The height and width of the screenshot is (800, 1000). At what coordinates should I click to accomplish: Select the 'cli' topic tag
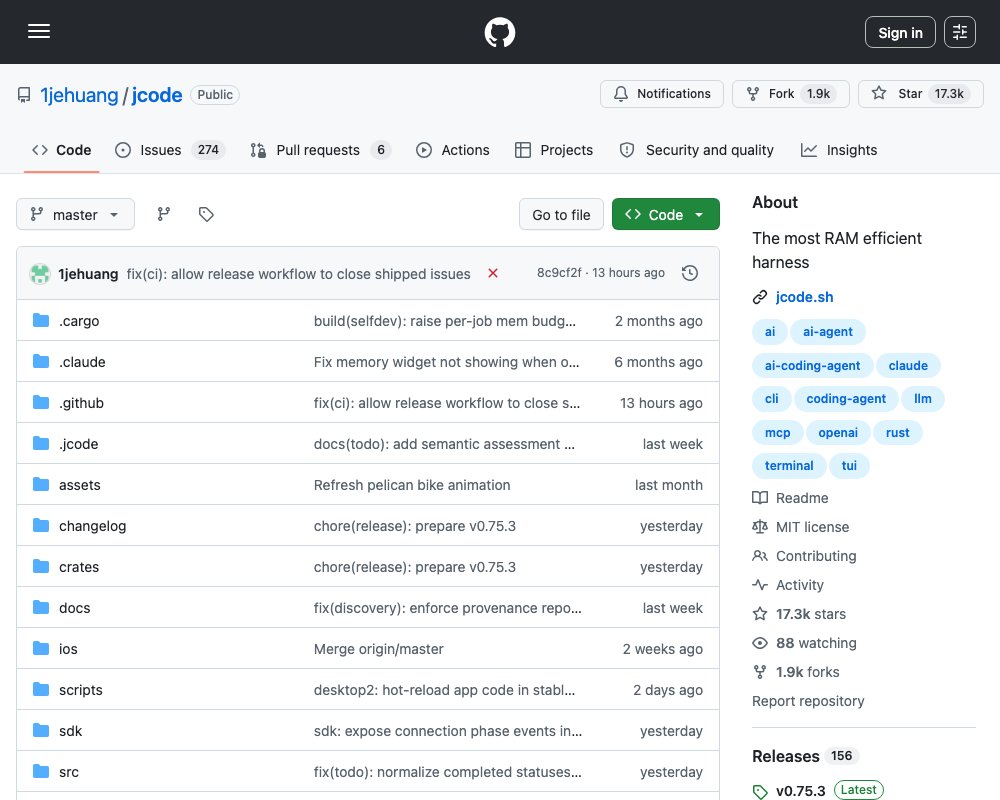(x=772, y=399)
